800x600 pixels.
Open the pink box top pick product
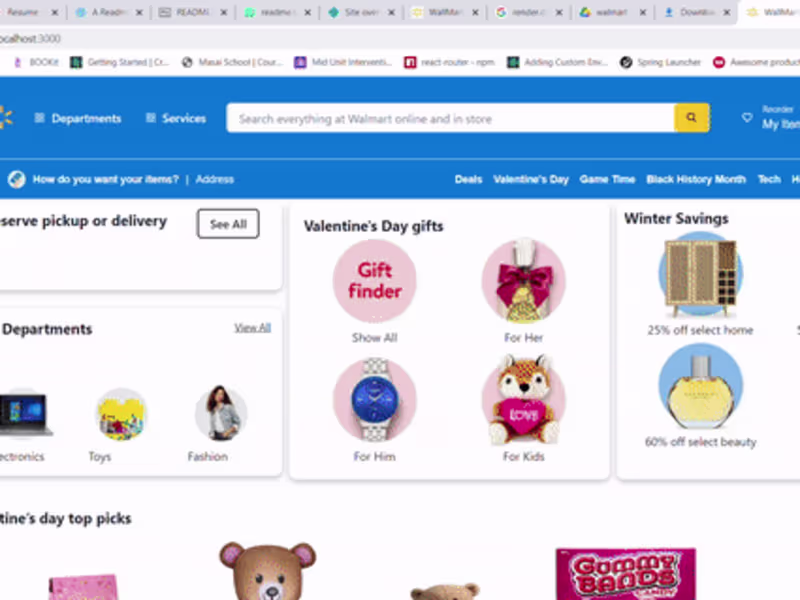(84, 587)
